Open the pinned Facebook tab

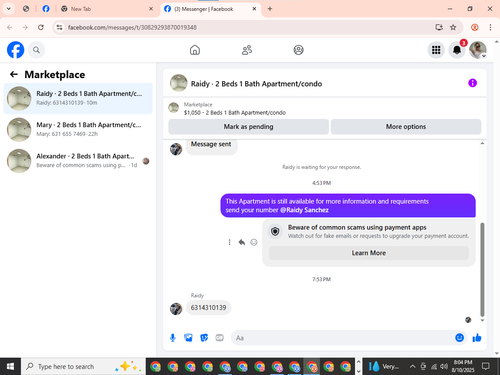46,9
